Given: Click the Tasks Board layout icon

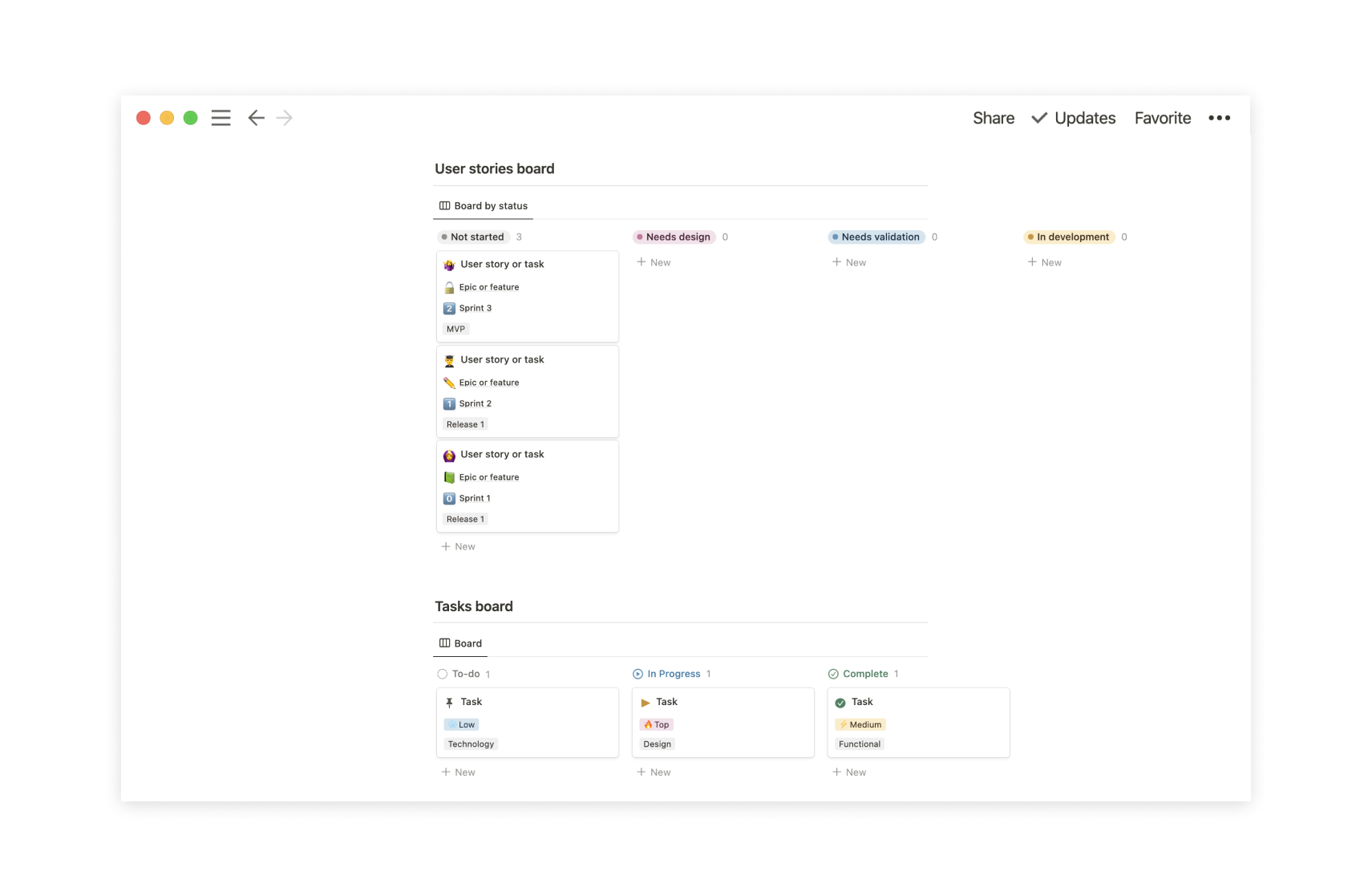Looking at the screenshot, I should point(444,643).
